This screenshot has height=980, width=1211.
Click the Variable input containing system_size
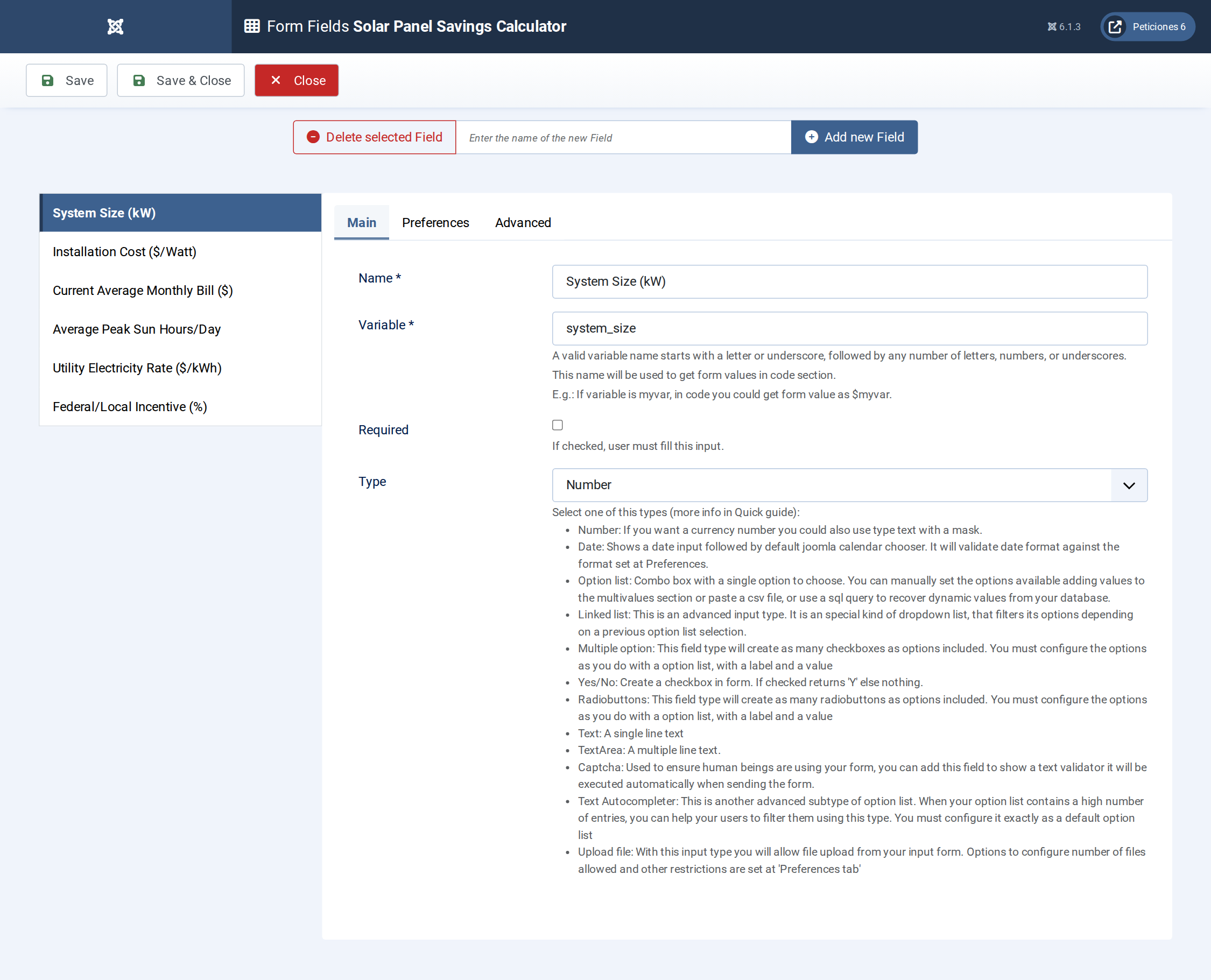coord(850,328)
